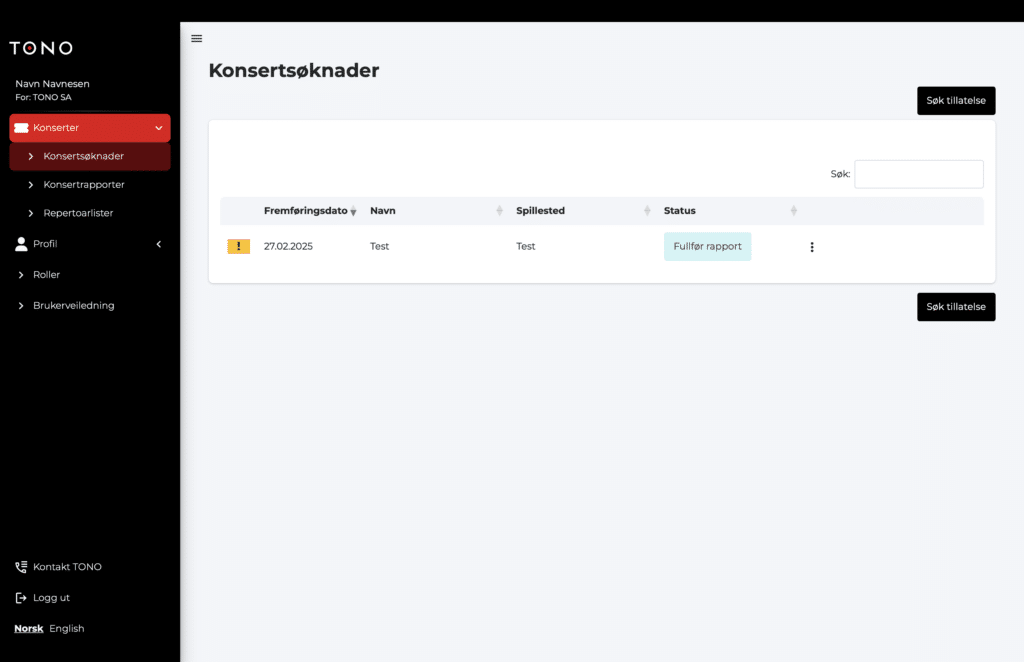Click the Logg ut exit icon

pos(22,597)
